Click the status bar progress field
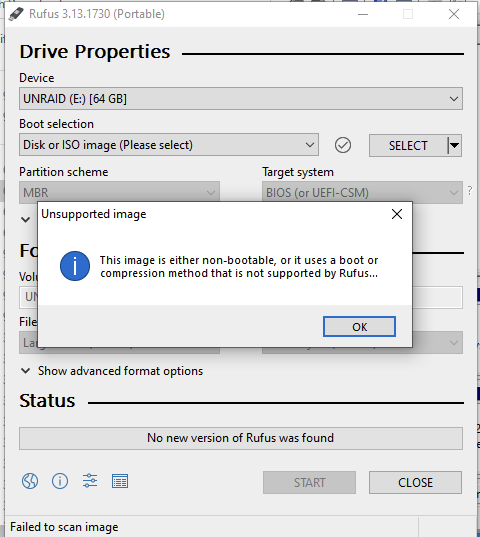 point(241,438)
